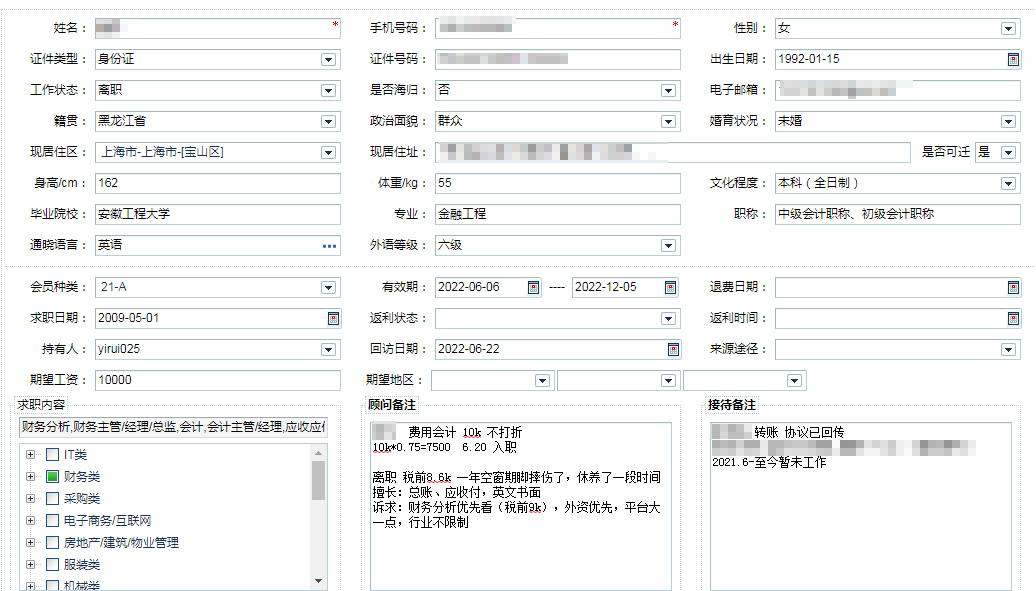Click the 身高/cm input field
The image size is (1036, 591).
(x=218, y=183)
